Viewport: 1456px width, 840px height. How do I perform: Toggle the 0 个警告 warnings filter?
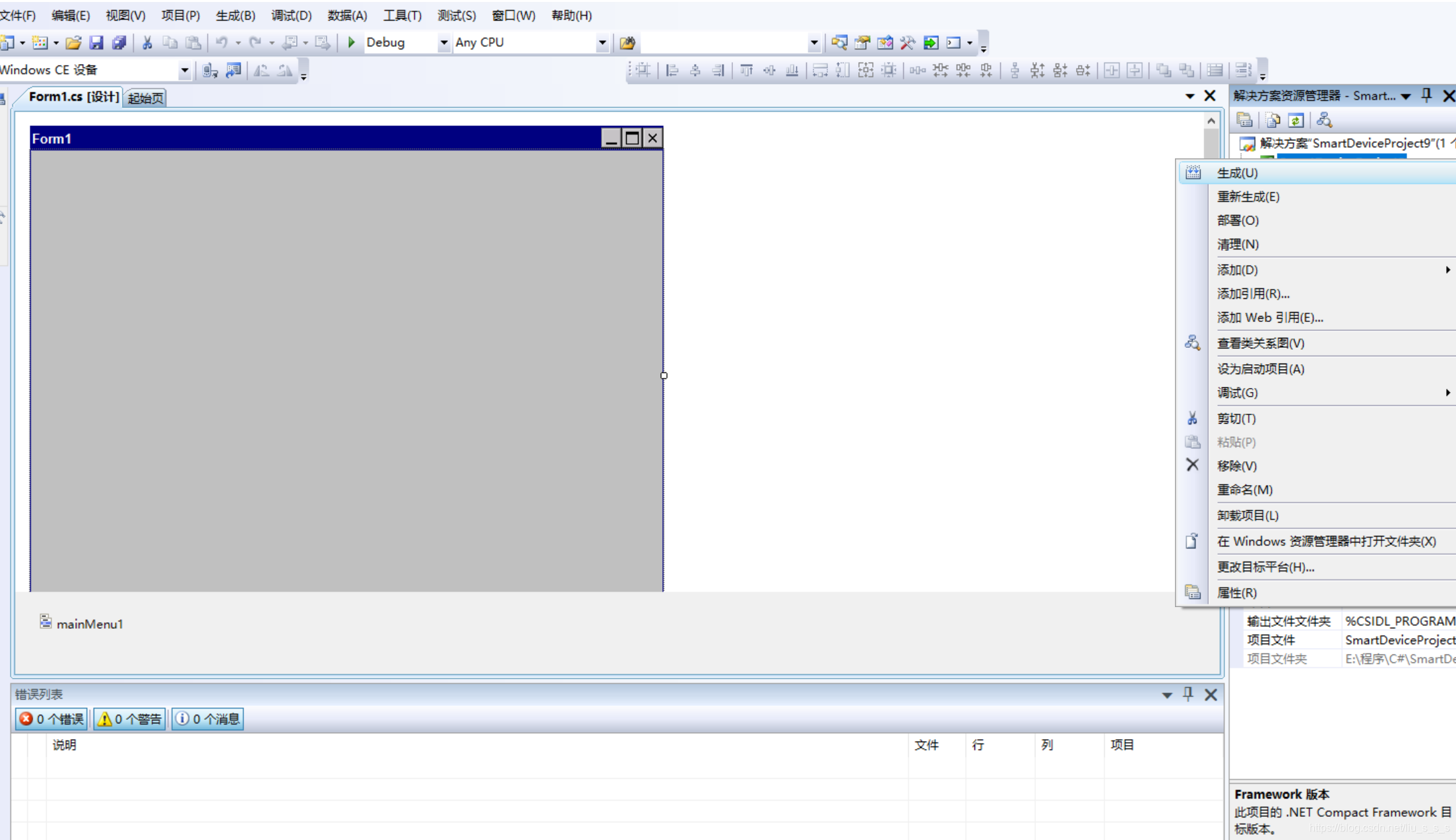click(130, 719)
